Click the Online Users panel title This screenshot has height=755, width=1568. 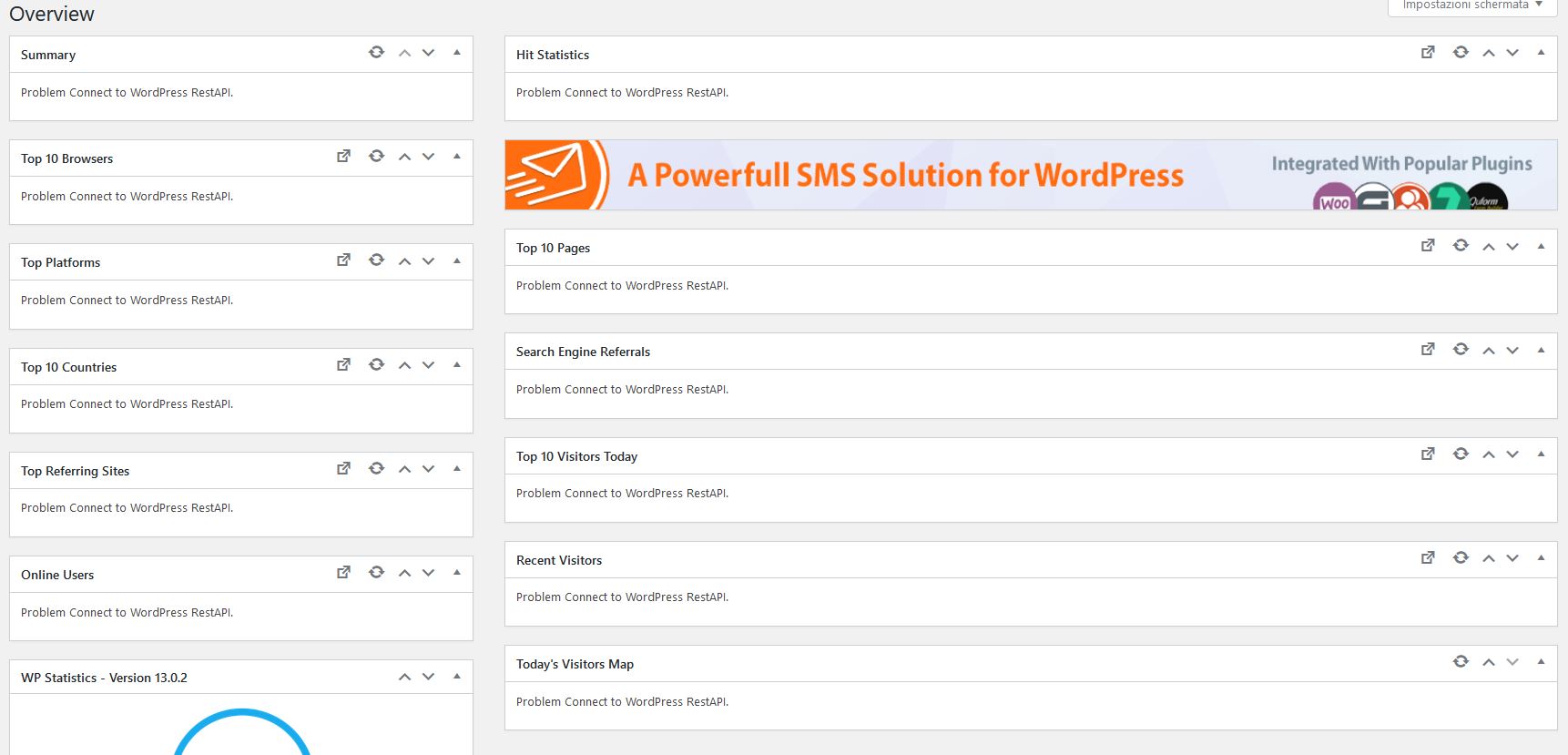57,575
